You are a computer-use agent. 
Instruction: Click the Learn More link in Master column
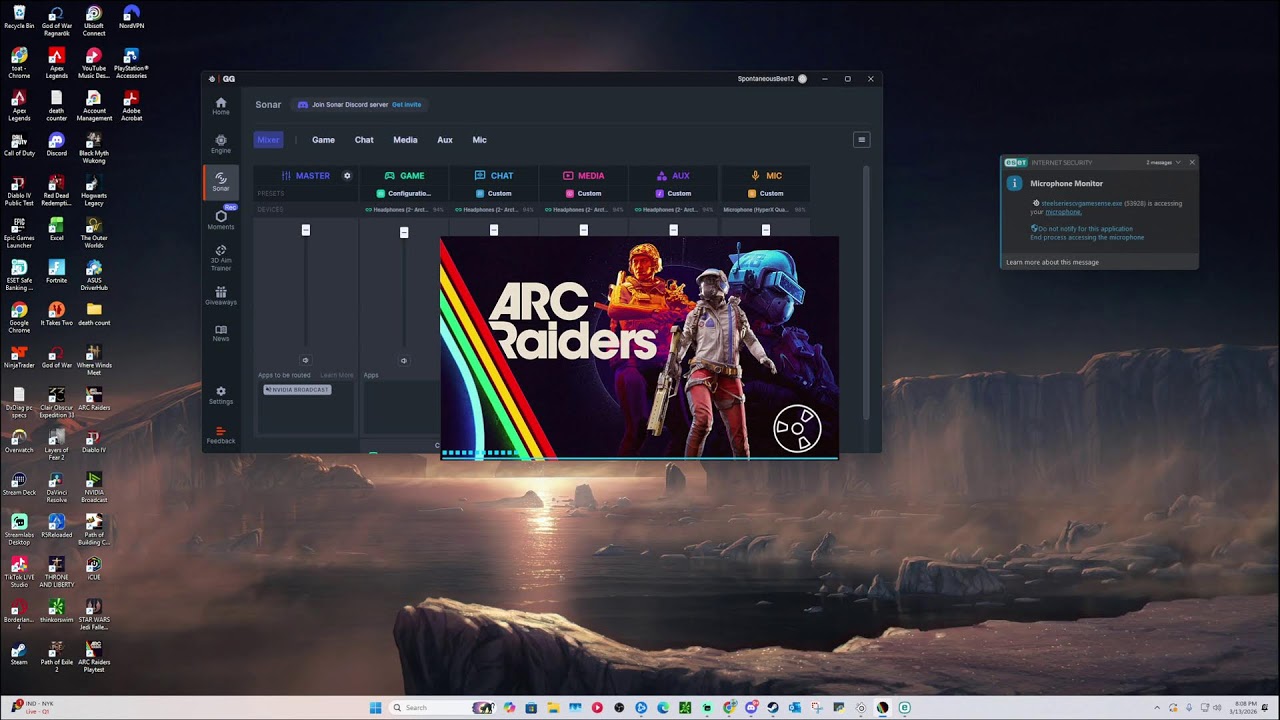click(x=337, y=375)
